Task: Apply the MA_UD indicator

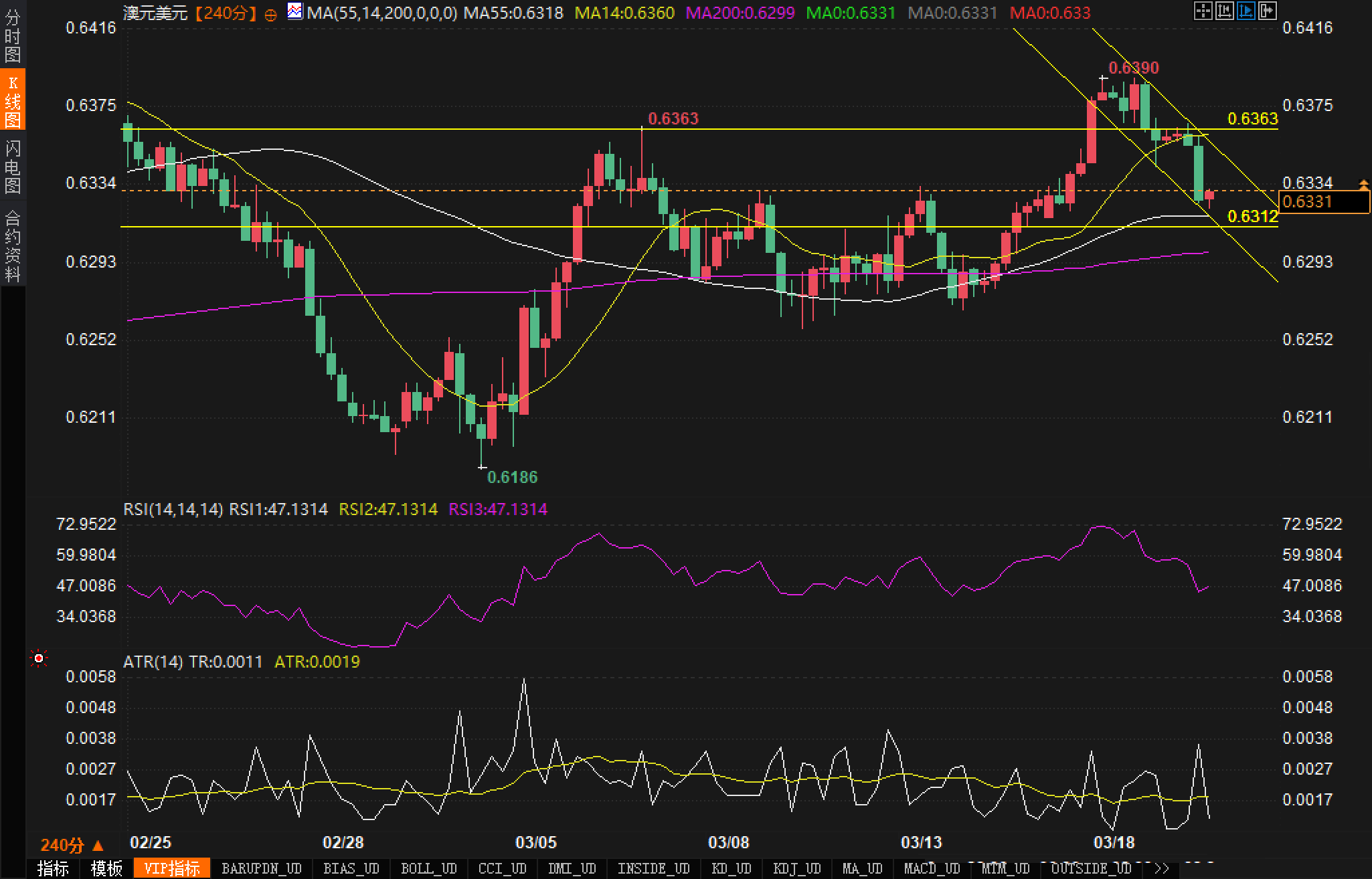Action: tap(862, 868)
